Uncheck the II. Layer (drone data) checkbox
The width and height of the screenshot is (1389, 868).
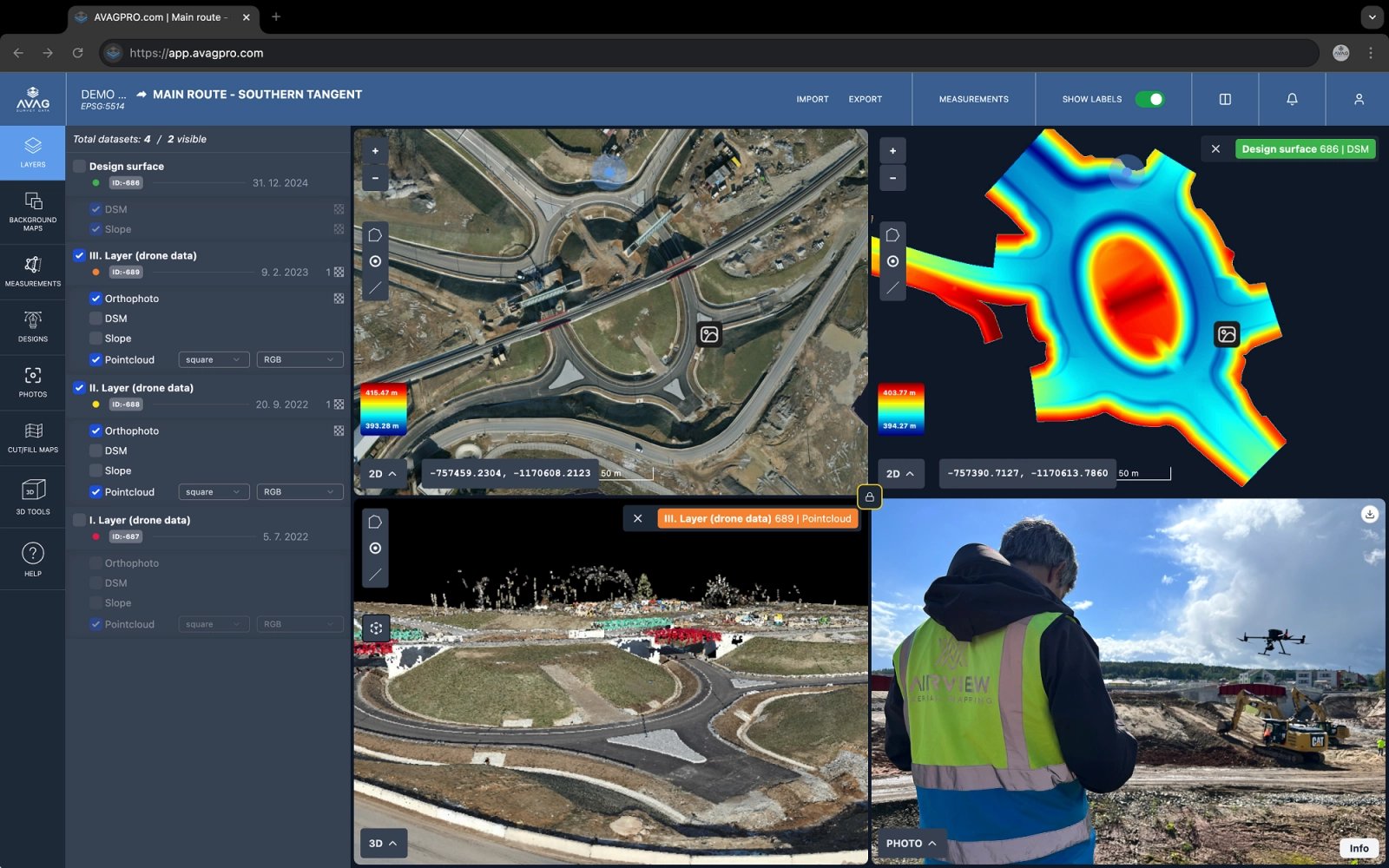pyautogui.click(x=79, y=388)
